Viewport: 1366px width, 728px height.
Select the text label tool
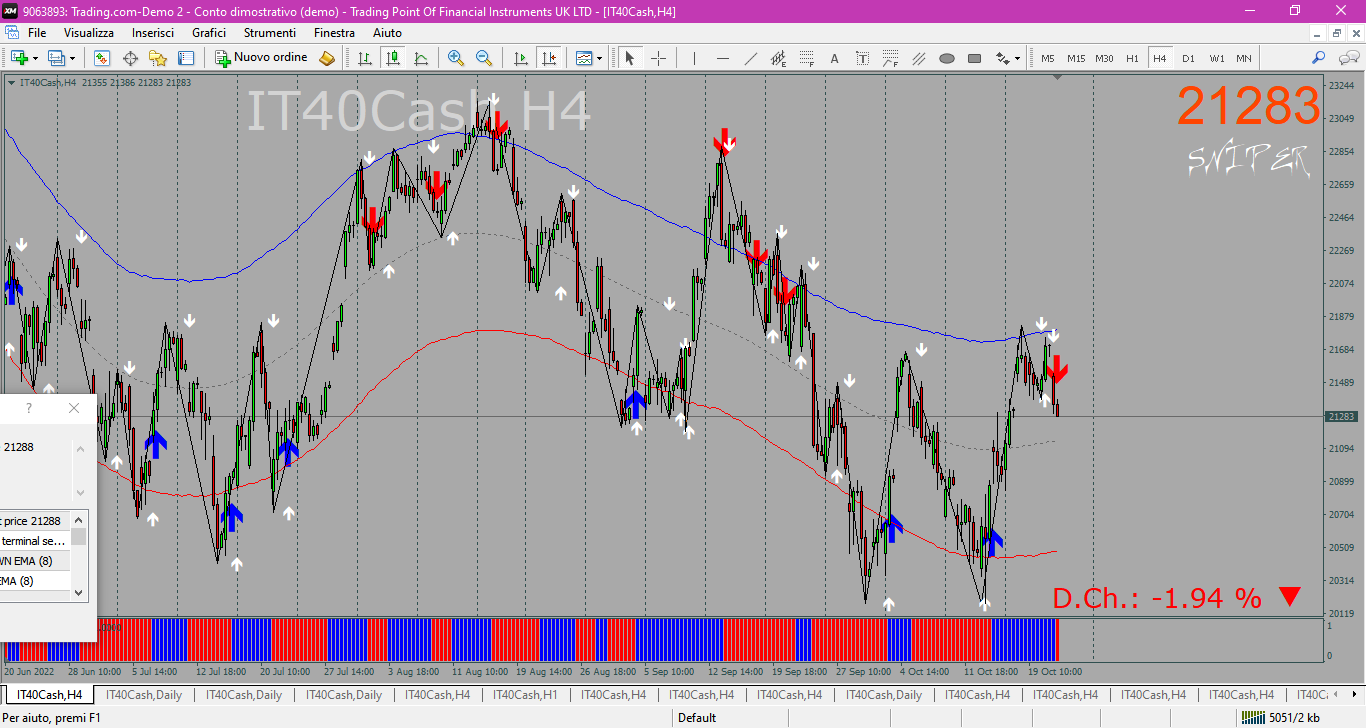[x=862, y=58]
